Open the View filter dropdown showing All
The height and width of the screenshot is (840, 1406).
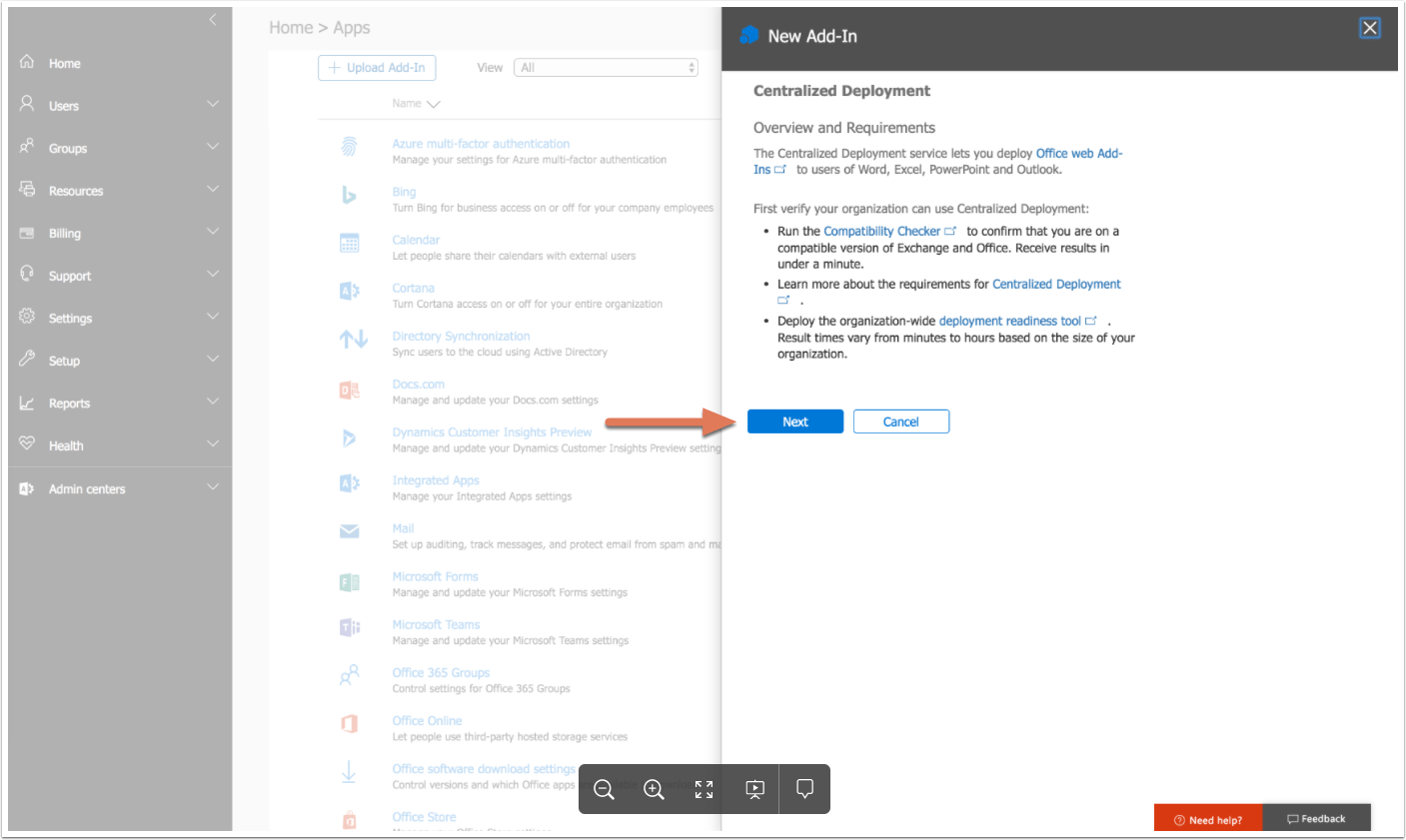coord(605,67)
